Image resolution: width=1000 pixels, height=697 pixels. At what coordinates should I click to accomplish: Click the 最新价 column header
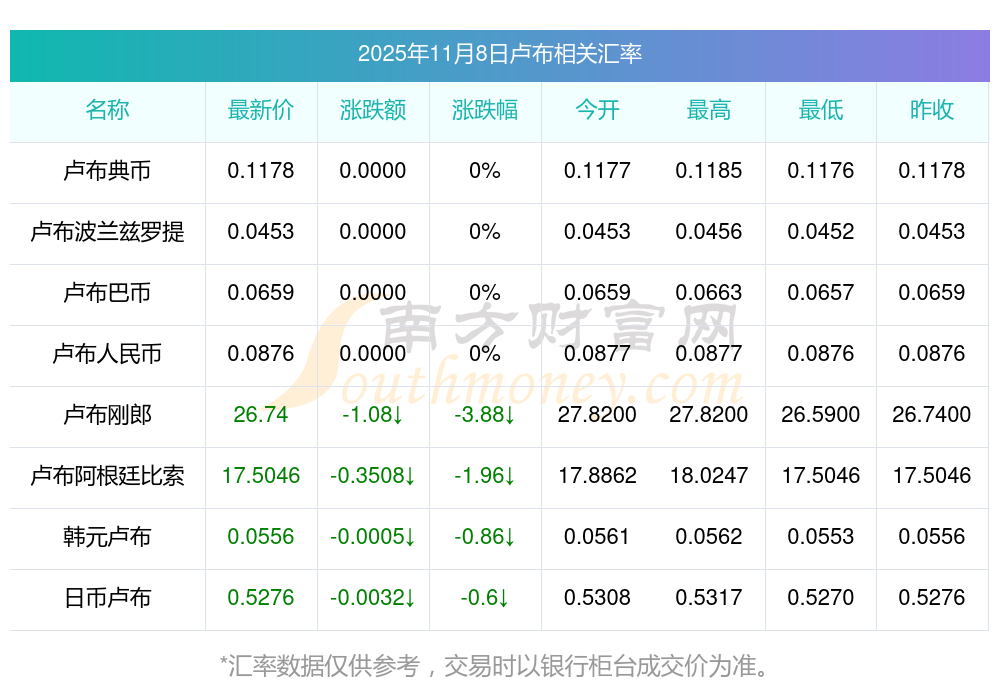point(261,110)
